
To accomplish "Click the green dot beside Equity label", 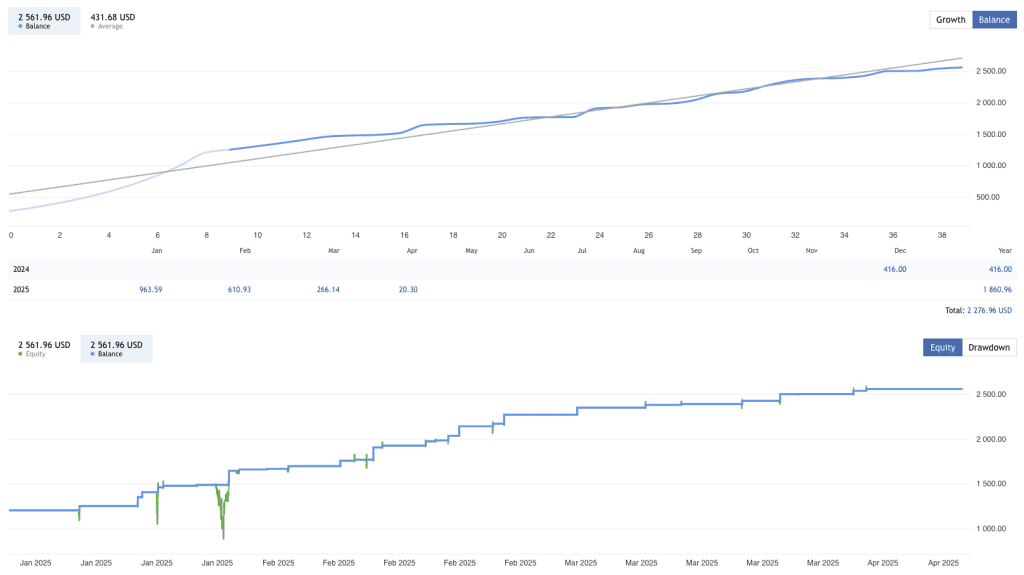I will point(21,354).
